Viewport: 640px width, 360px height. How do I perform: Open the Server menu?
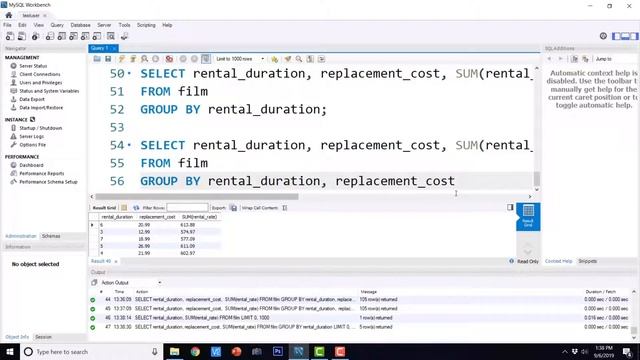point(104,25)
